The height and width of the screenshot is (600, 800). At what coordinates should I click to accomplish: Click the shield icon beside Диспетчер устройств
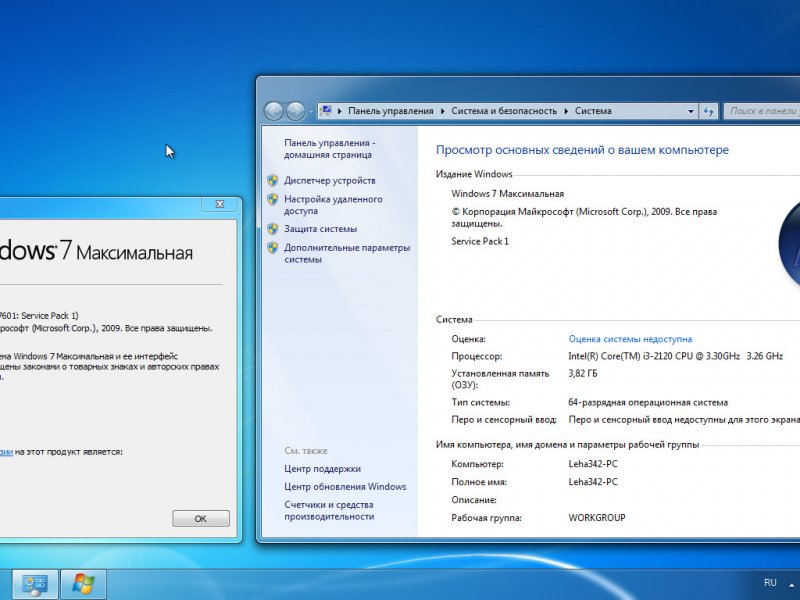(x=273, y=180)
